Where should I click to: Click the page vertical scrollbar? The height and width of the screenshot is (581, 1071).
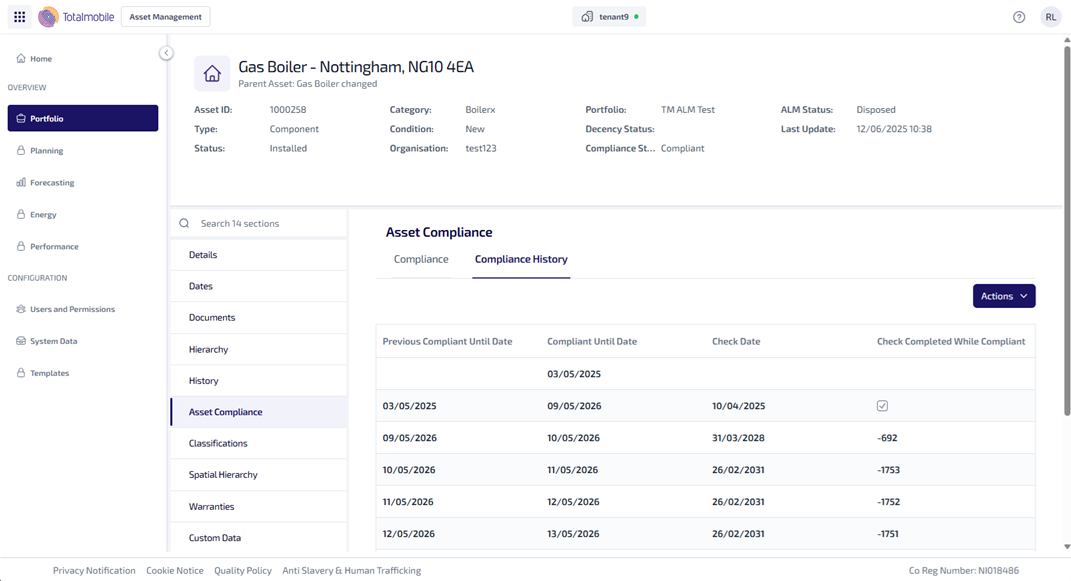tap(1066, 230)
